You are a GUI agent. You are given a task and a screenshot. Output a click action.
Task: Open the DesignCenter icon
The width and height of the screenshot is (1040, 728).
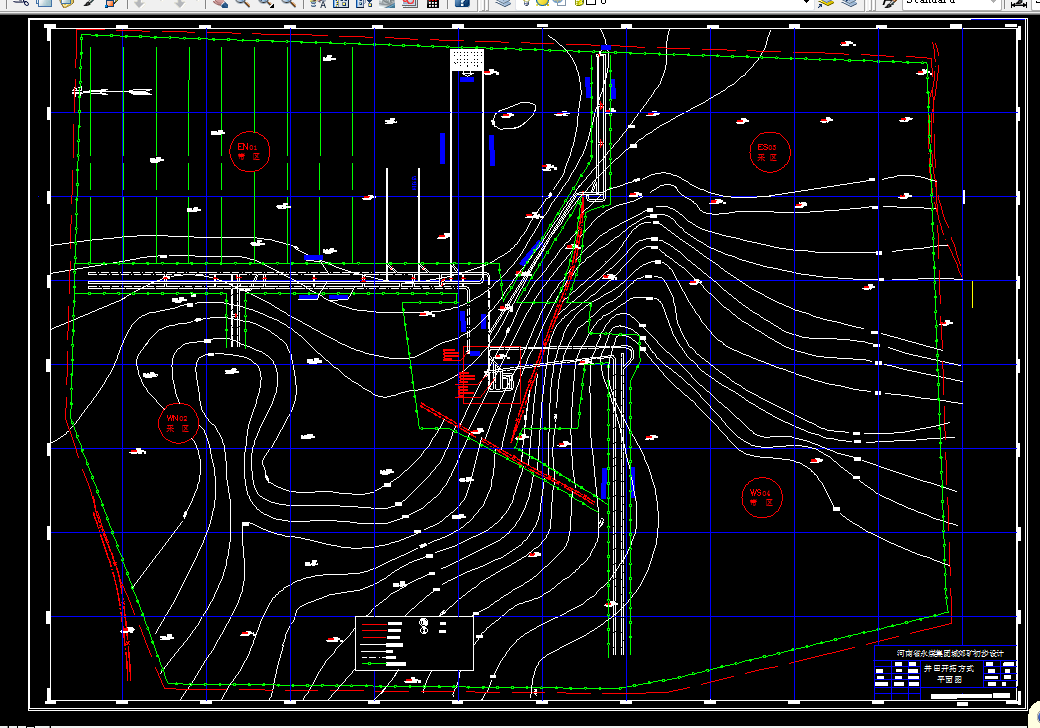341,3
